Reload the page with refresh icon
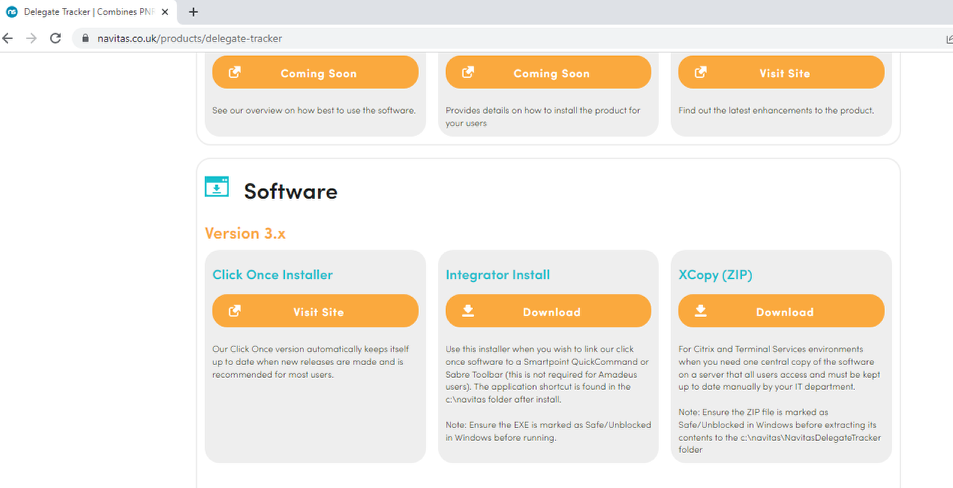953x488 pixels. click(55, 38)
